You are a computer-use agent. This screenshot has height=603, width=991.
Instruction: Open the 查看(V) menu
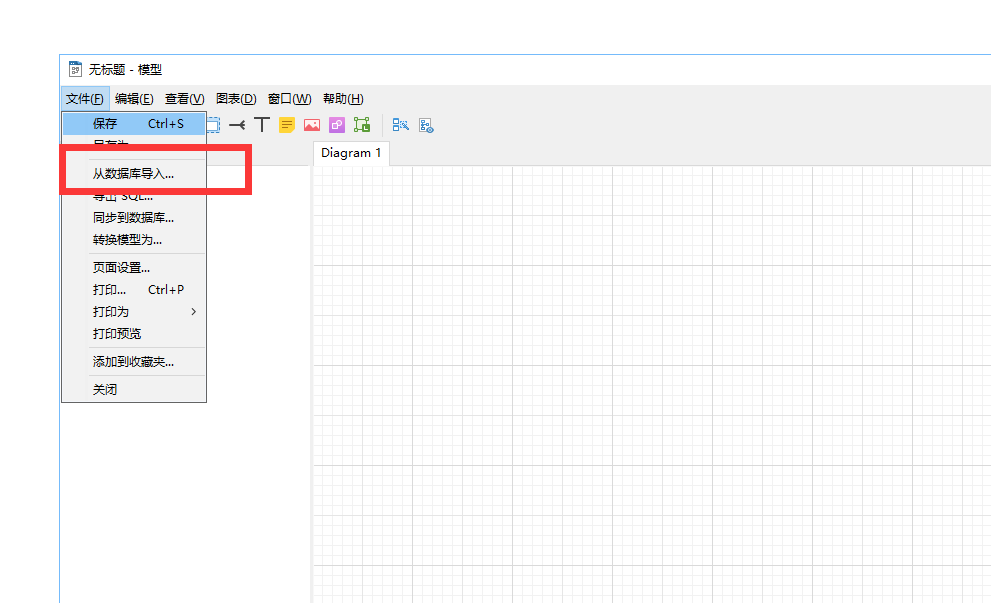tap(185, 99)
